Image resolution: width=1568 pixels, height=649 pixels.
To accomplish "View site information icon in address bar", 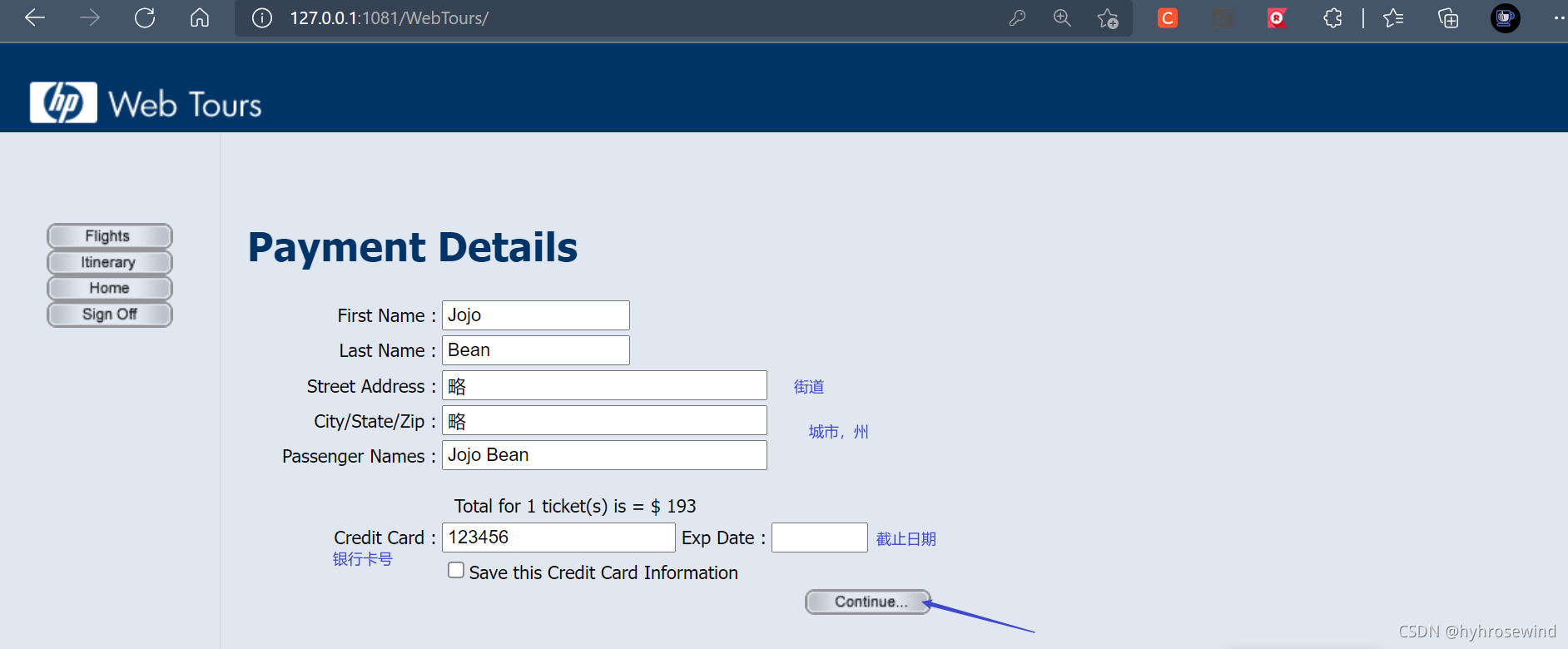I will [x=261, y=18].
